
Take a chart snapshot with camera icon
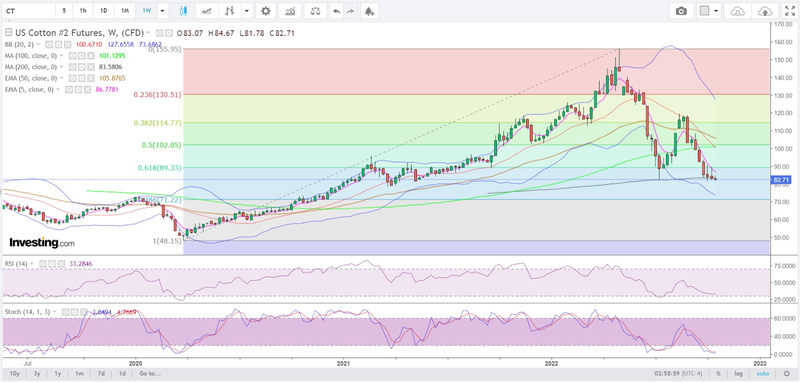[681, 10]
